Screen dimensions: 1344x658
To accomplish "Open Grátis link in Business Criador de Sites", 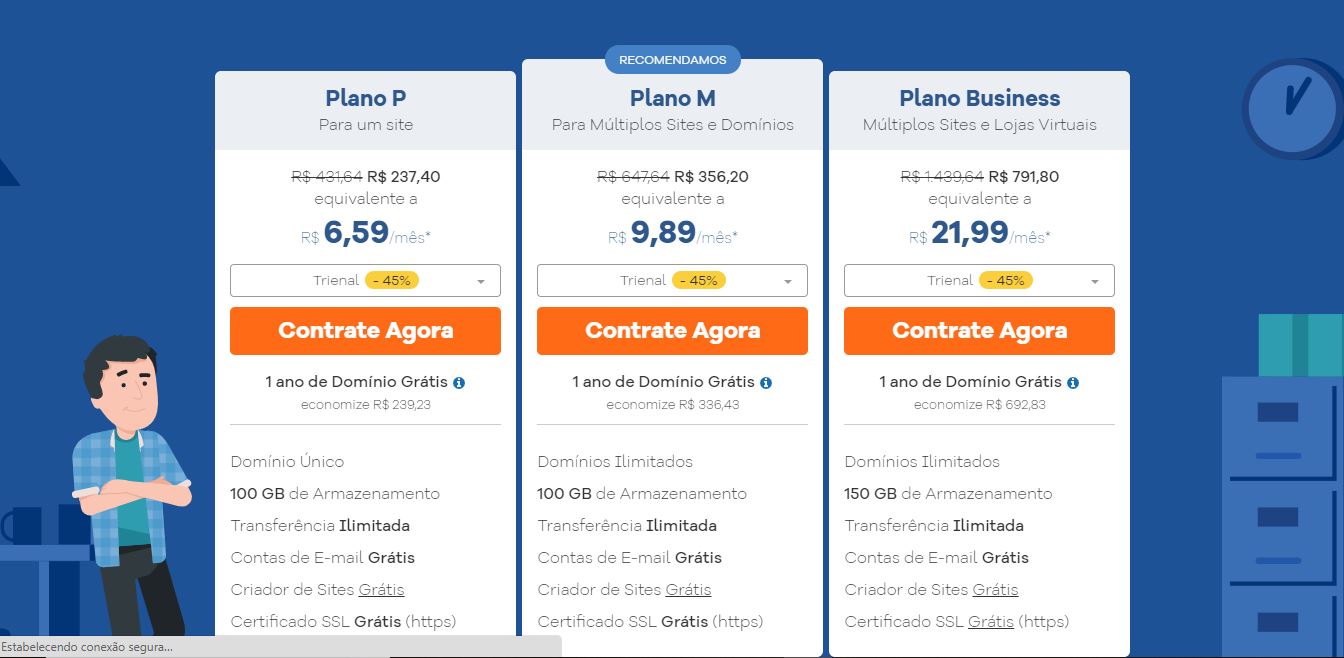I will pyautogui.click(x=995, y=590).
